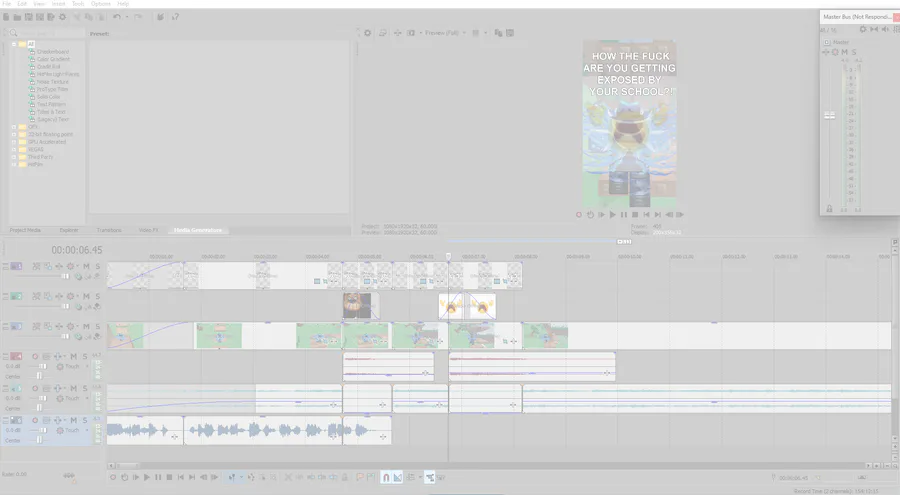Click the preview Play button
Screen dimensions: 900x495
coord(612,215)
